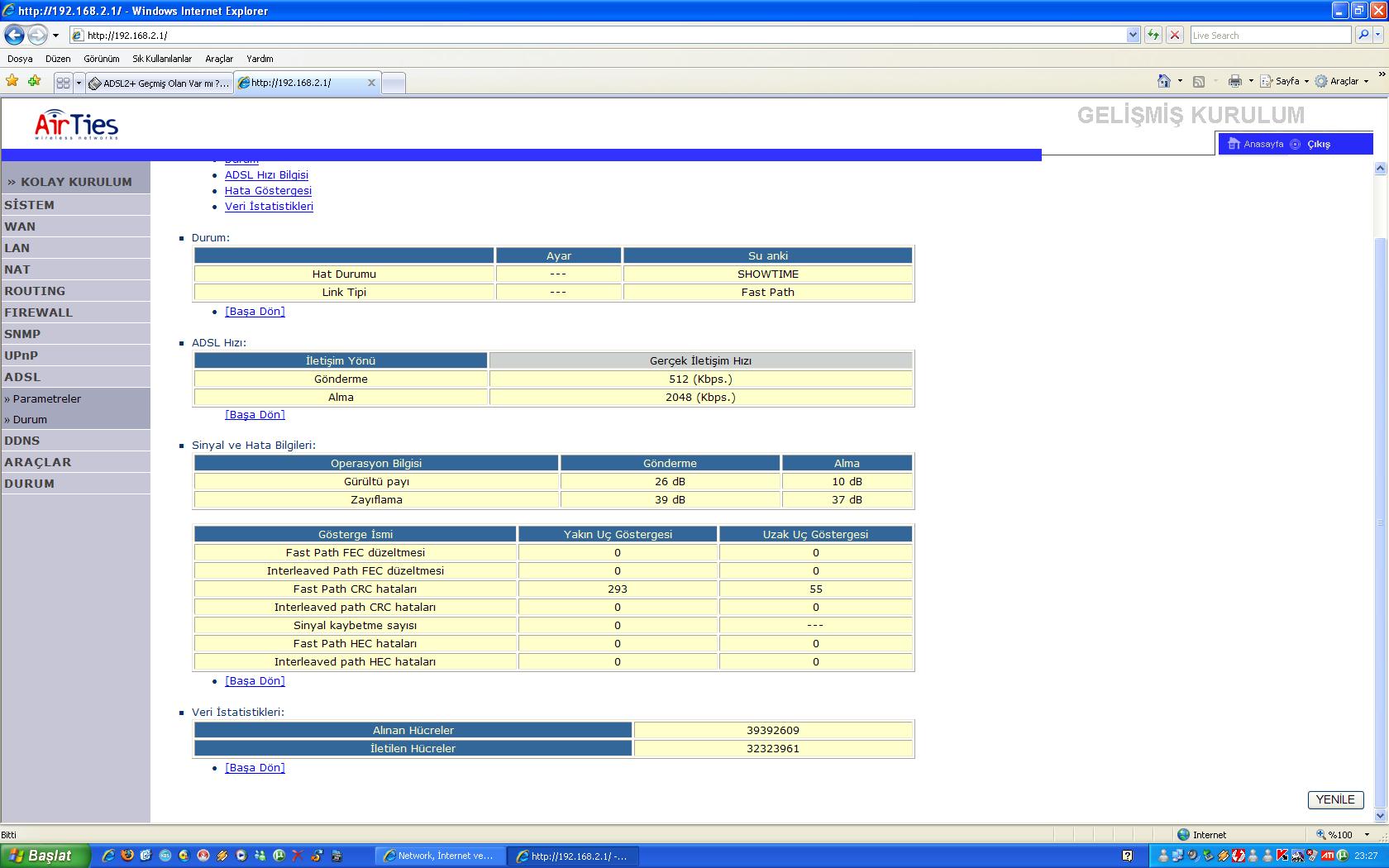The width and height of the screenshot is (1389, 868).
Task: Open the zoom level dropdown at %100
Action: tap(1367, 835)
